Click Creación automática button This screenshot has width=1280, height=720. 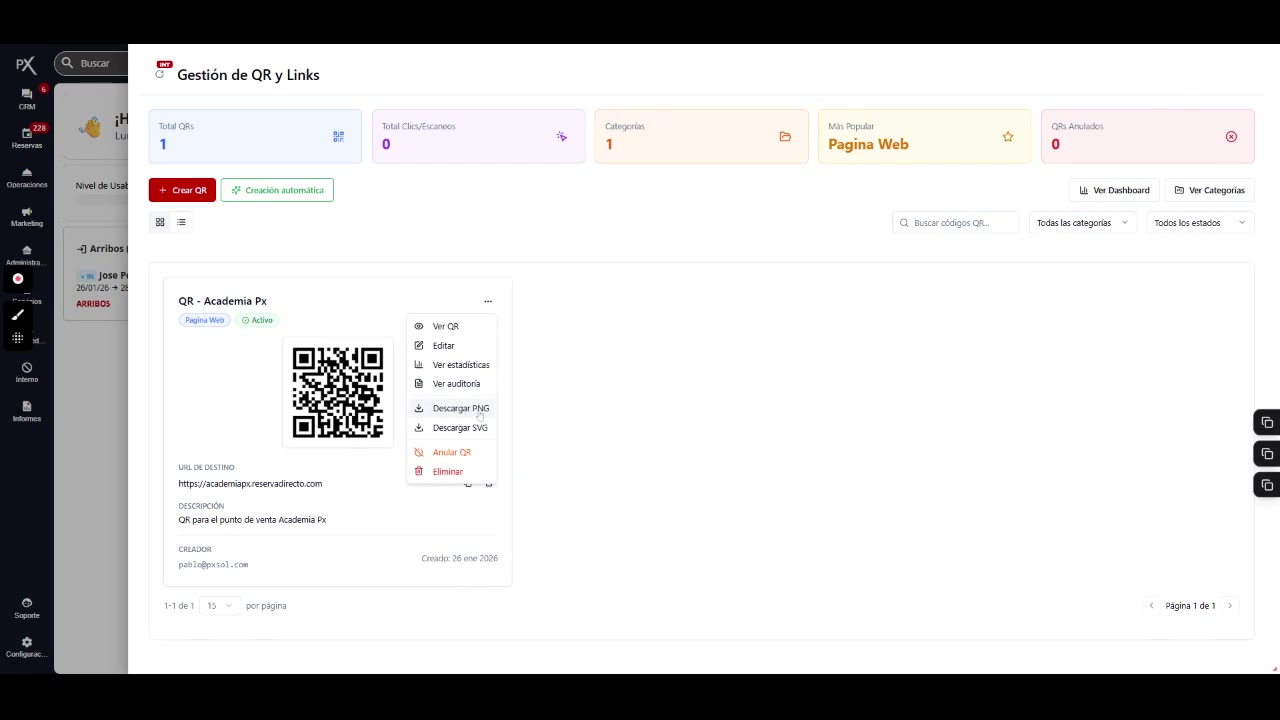coord(277,190)
